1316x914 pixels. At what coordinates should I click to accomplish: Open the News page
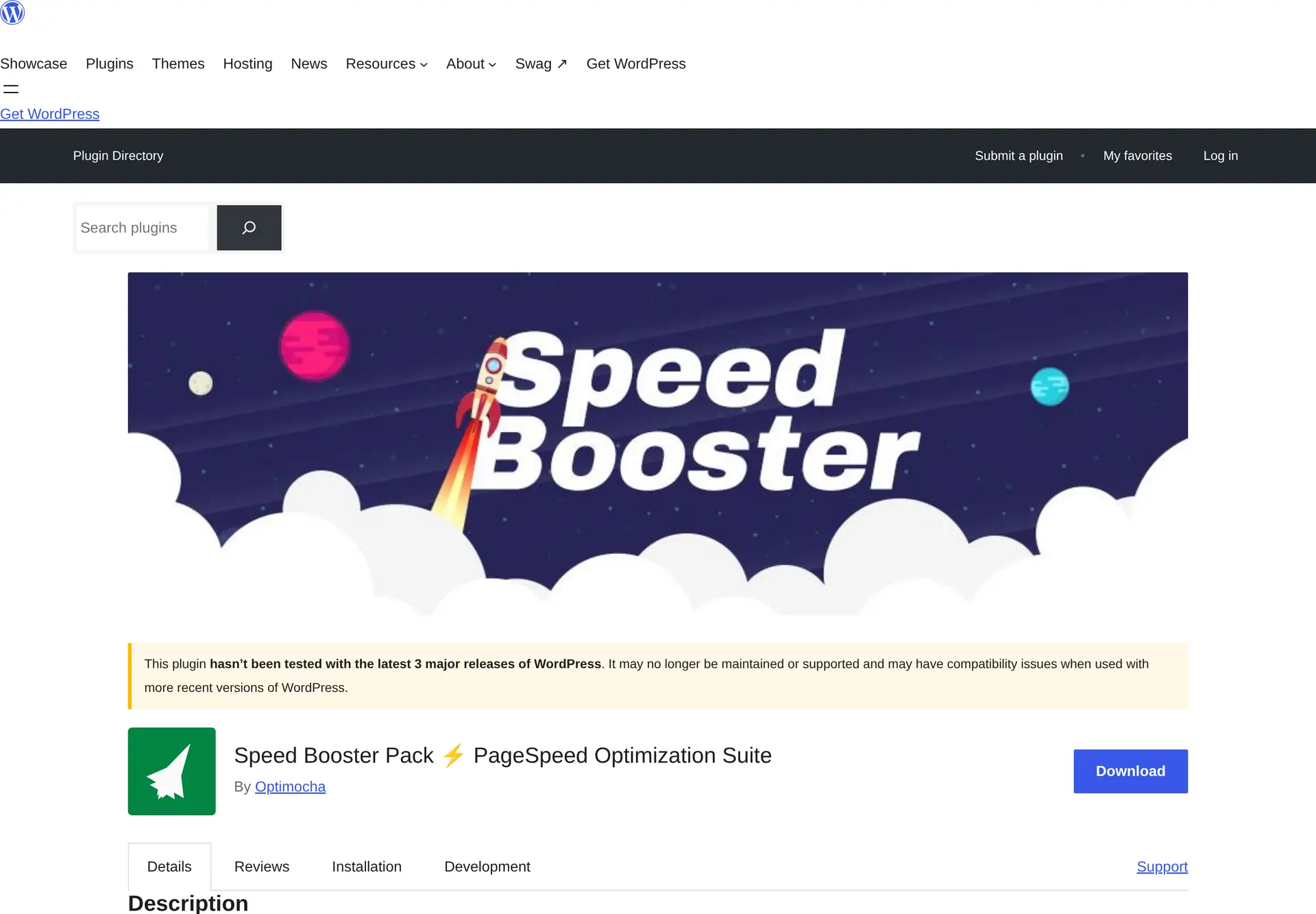tap(309, 64)
